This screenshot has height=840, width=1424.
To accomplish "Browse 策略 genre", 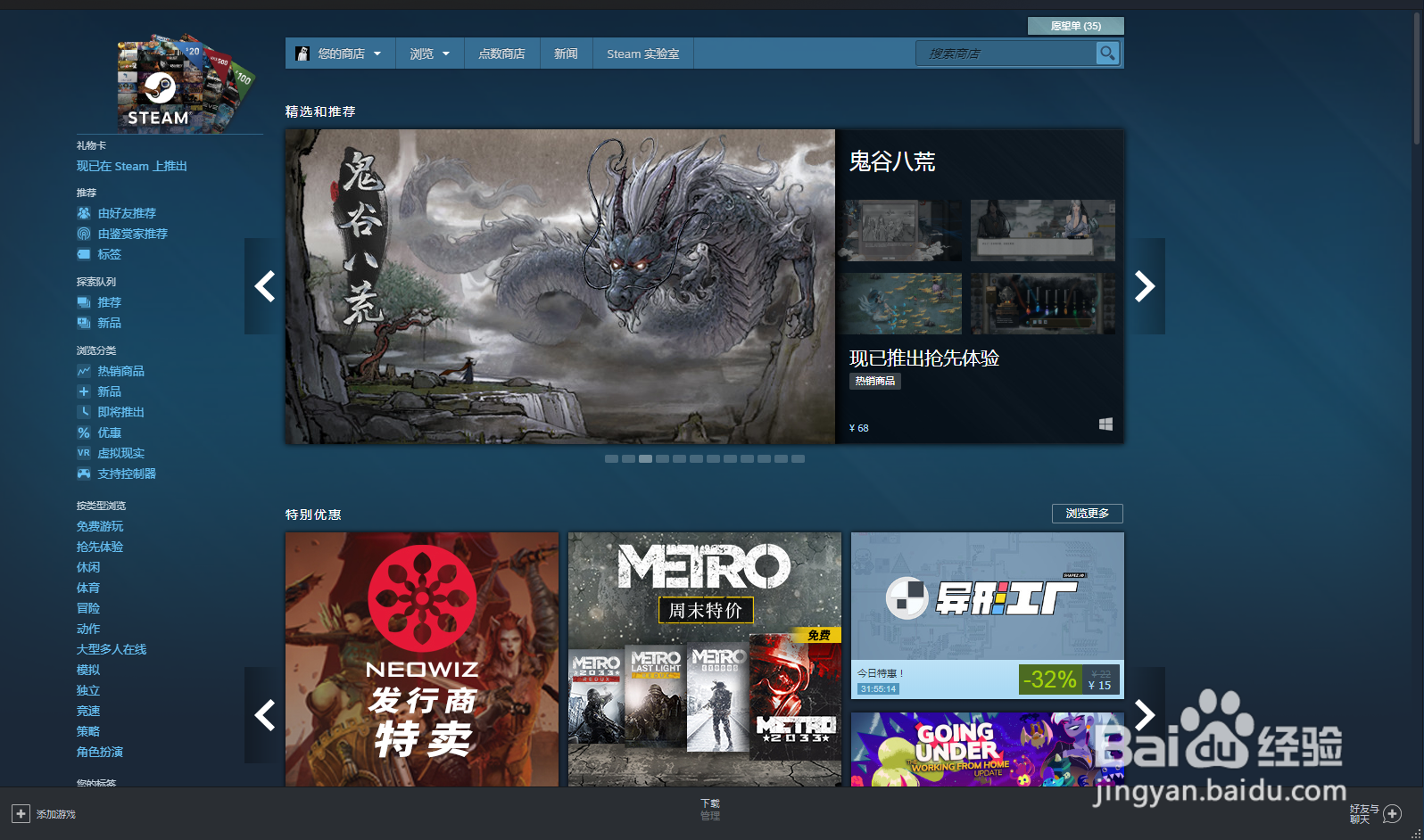I will pyautogui.click(x=88, y=731).
